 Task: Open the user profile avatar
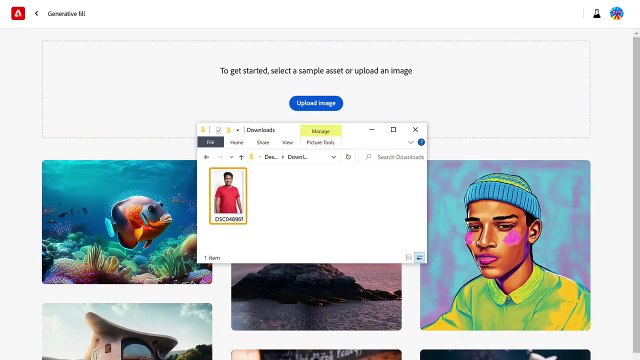tap(616, 13)
